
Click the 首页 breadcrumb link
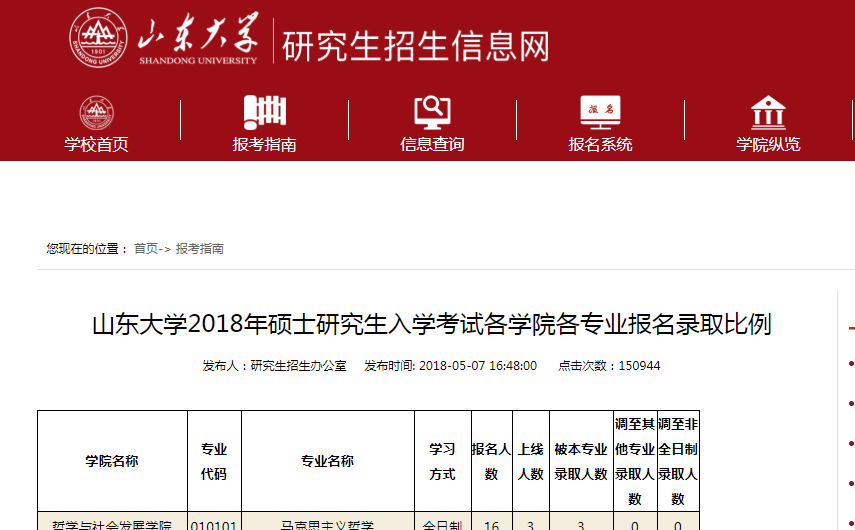(146, 249)
